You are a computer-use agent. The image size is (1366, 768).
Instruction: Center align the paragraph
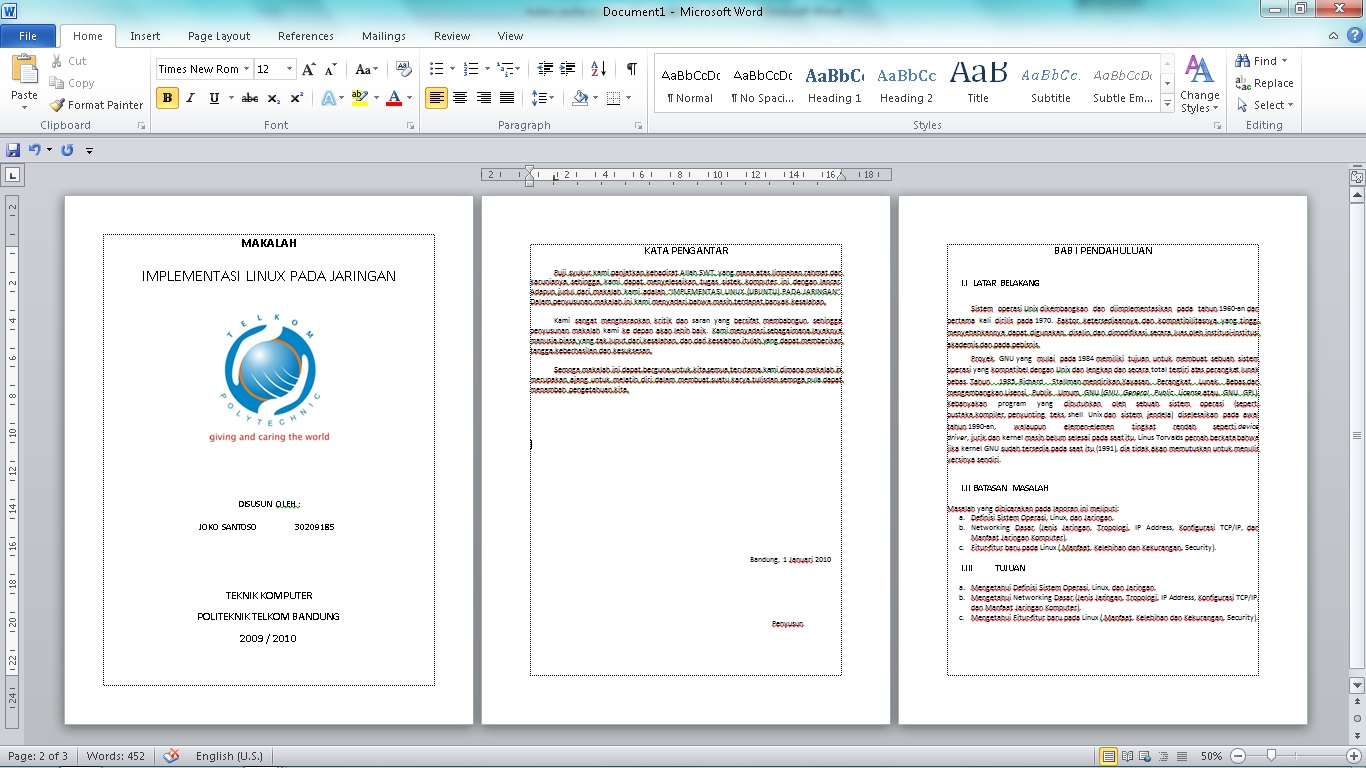point(458,97)
